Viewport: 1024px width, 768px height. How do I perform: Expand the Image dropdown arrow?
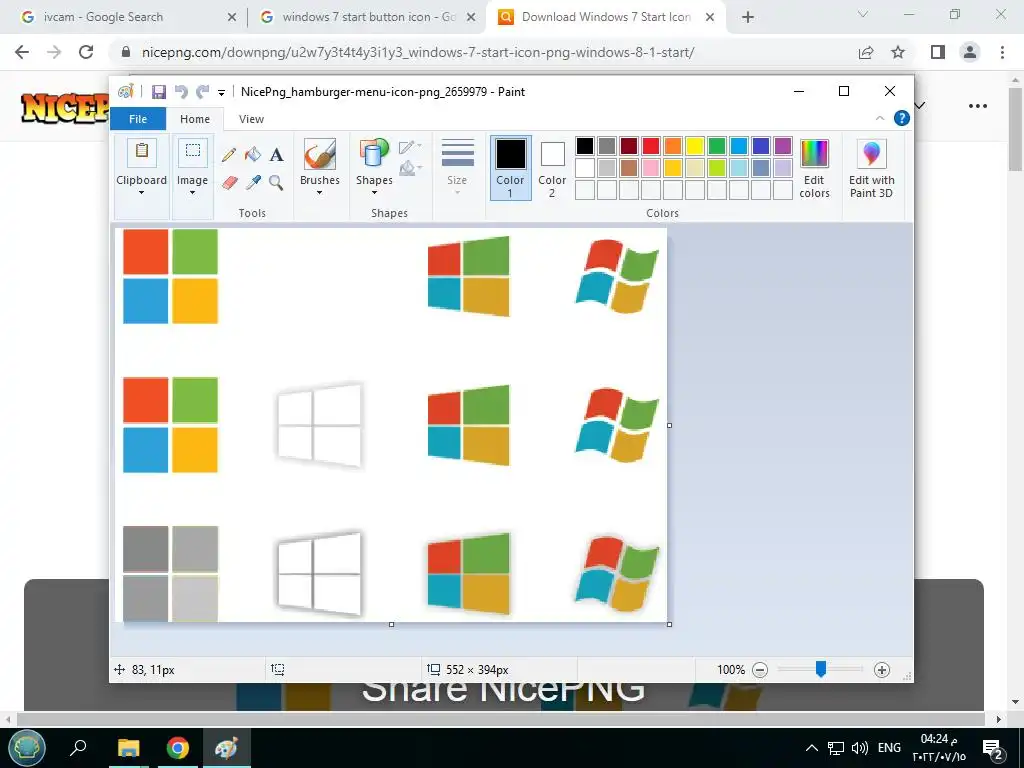click(x=193, y=193)
